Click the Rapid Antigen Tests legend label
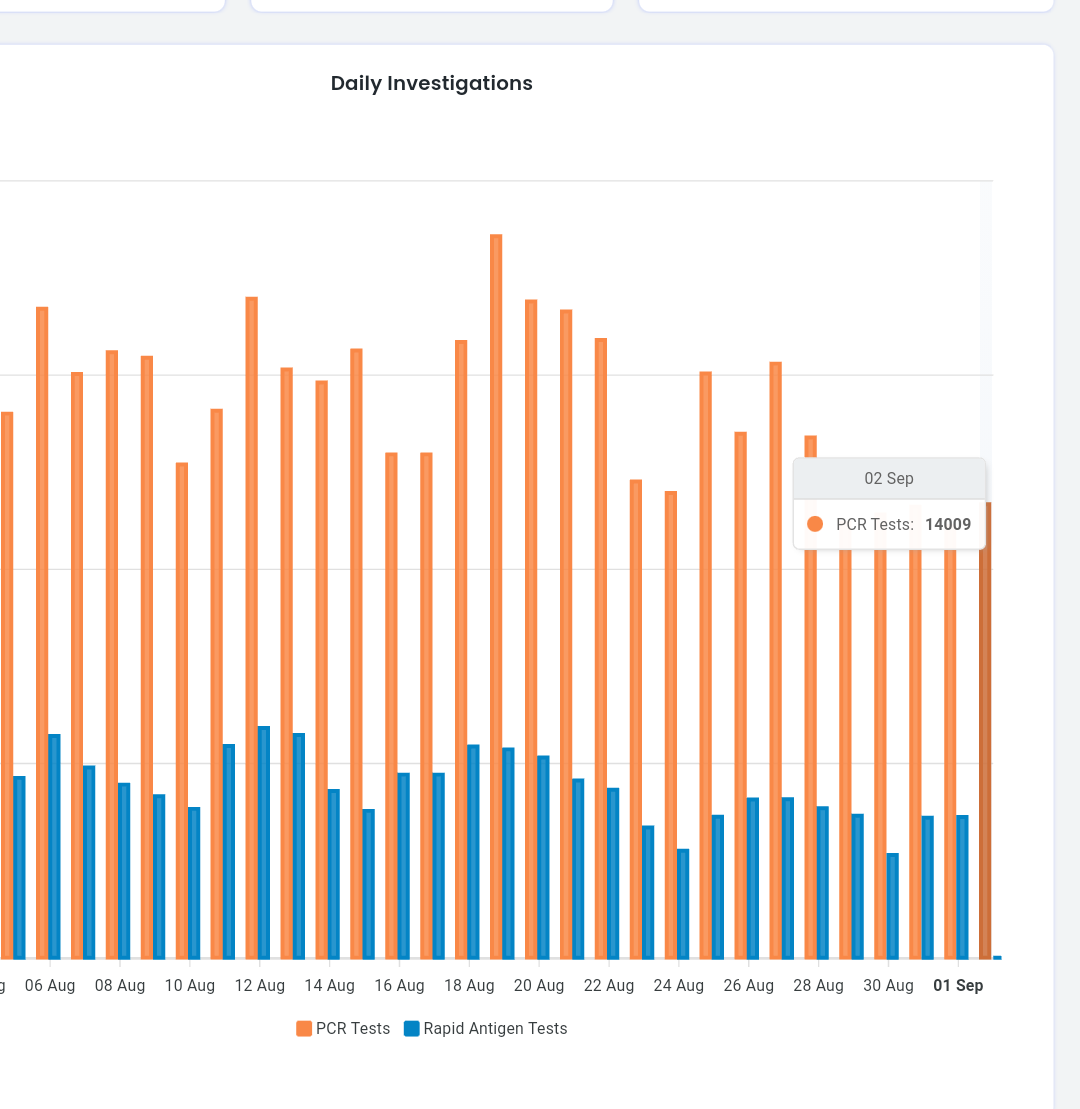This screenshot has width=1080, height=1109. point(495,1028)
